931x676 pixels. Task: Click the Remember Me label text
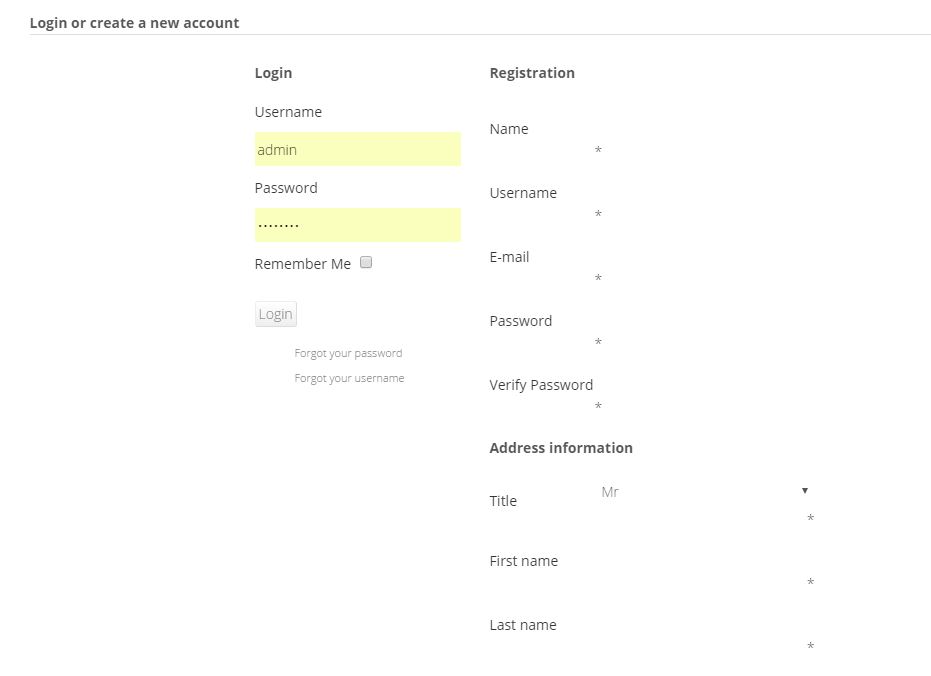pos(303,264)
